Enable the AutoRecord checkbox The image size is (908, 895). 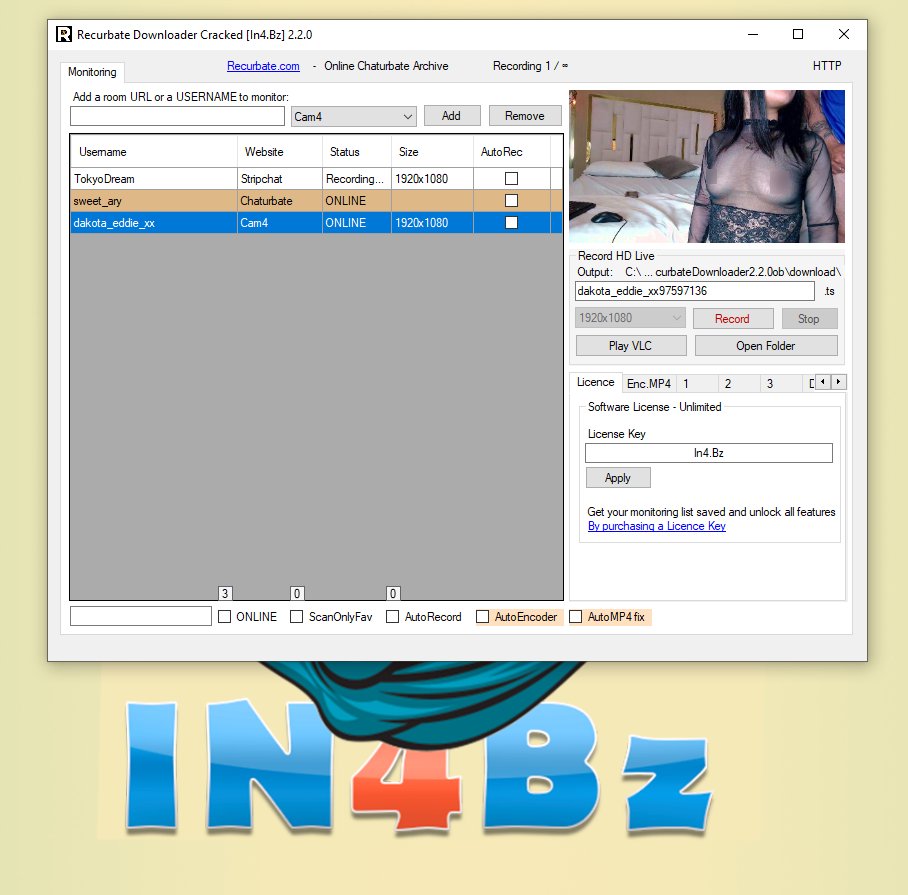pos(393,617)
